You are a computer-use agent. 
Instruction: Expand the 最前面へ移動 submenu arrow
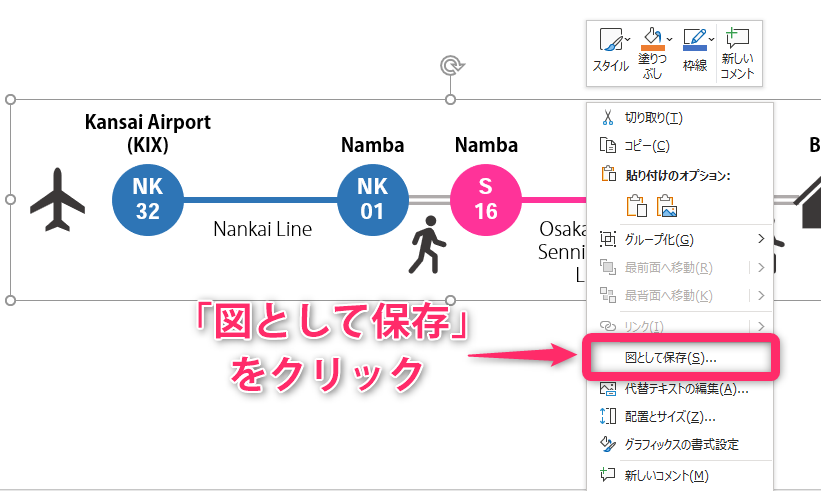[761, 267]
